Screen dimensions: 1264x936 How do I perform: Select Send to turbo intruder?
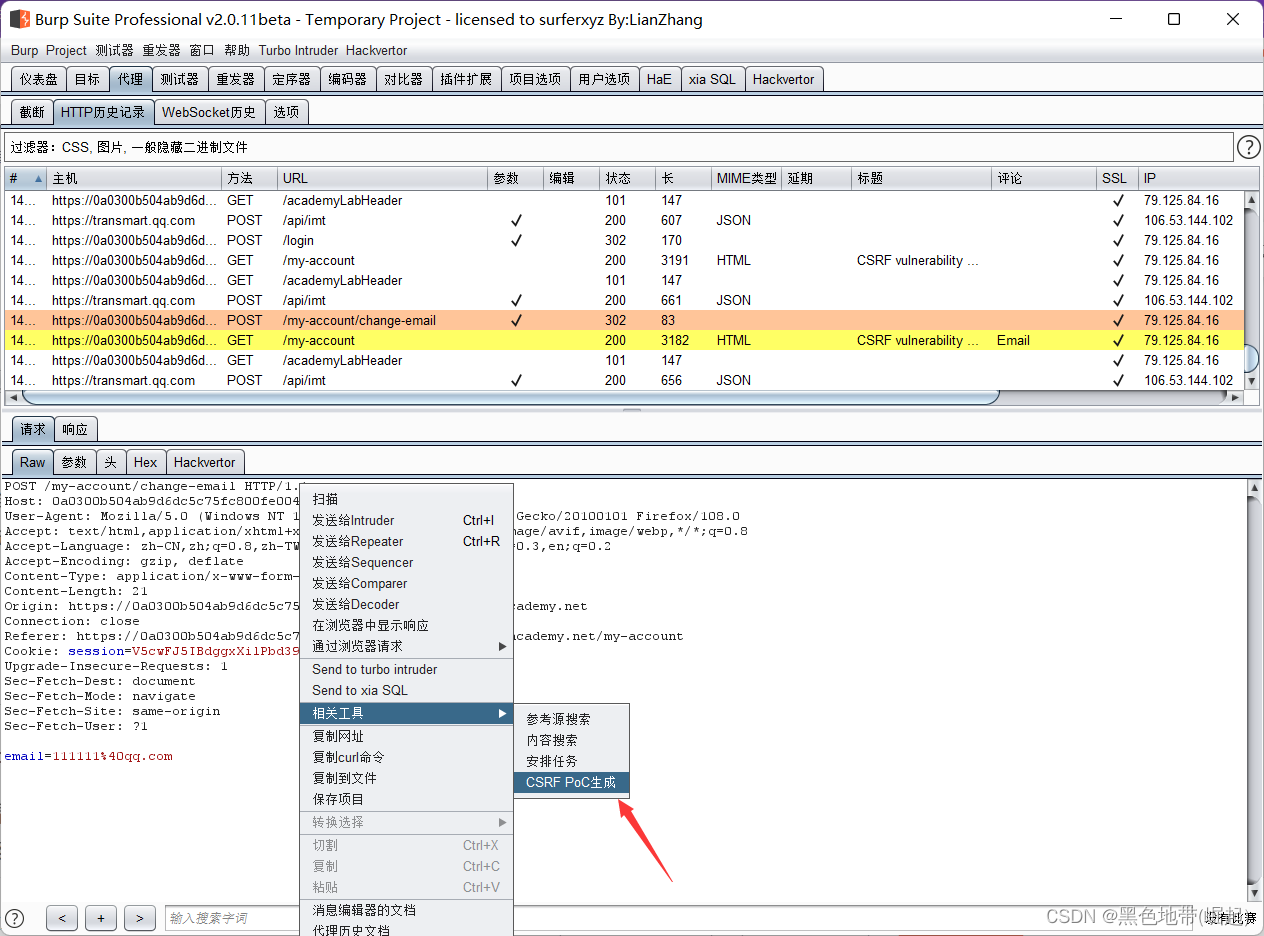tap(407, 669)
